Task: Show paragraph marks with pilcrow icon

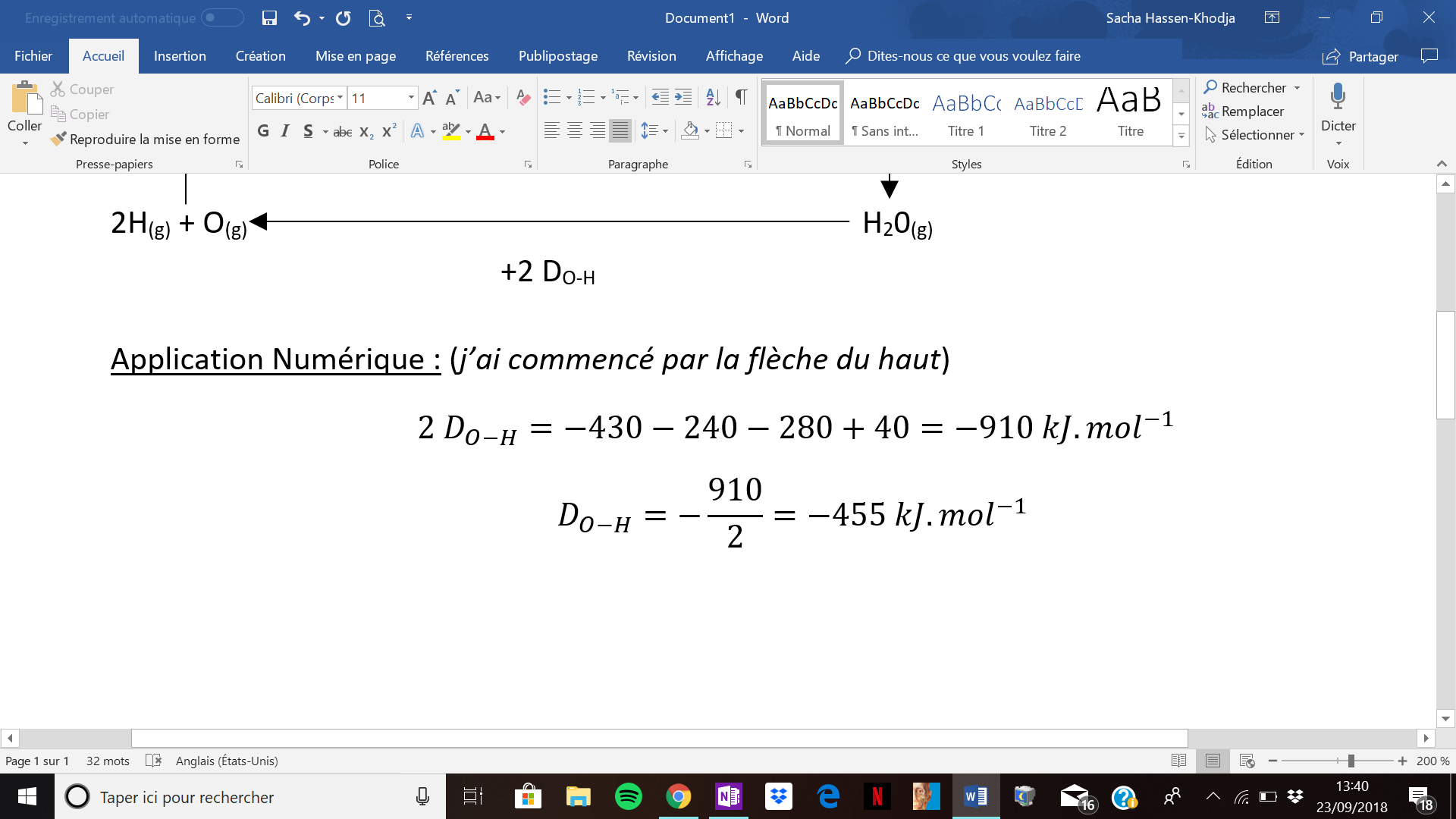Action: tap(741, 97)
